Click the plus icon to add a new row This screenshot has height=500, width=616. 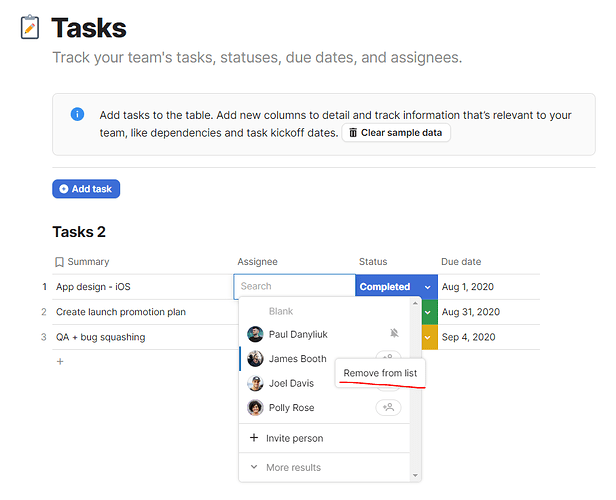[x=60, y=361]
